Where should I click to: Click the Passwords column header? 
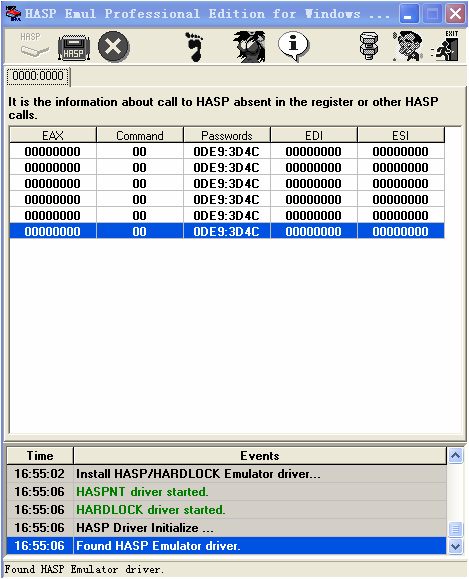(227, 135)
